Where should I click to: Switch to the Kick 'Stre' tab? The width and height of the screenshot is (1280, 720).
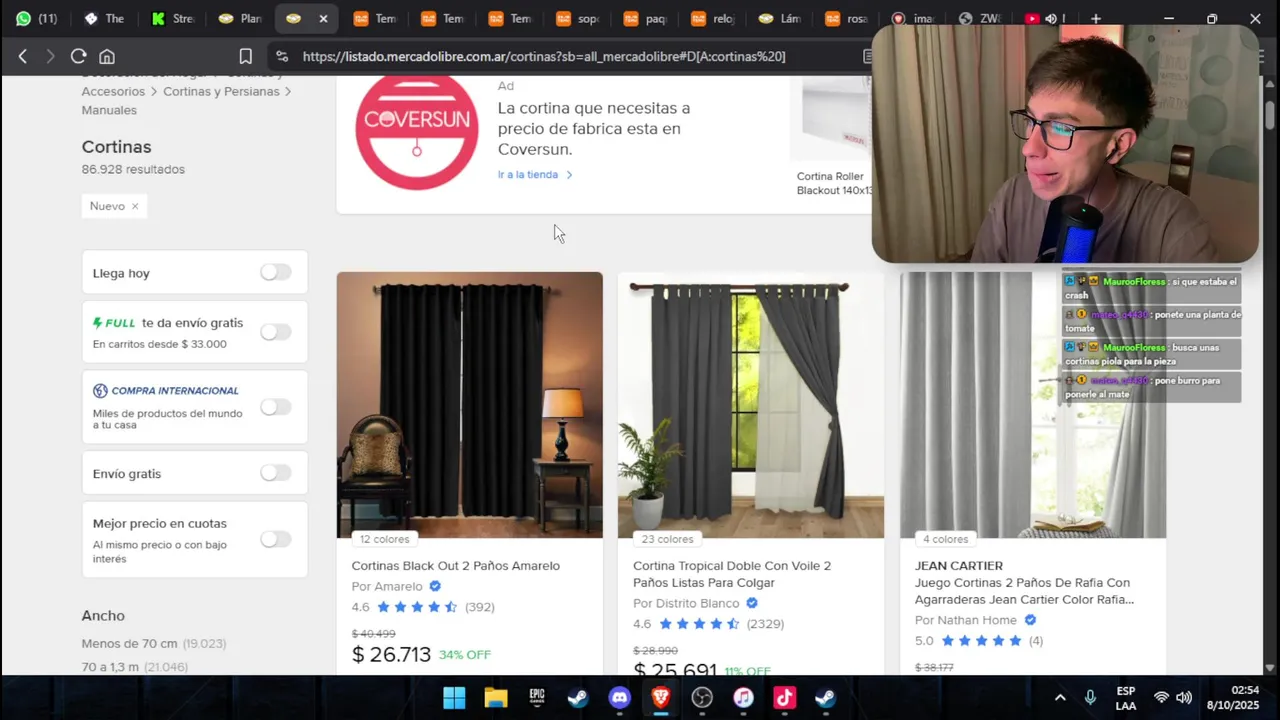172,19
